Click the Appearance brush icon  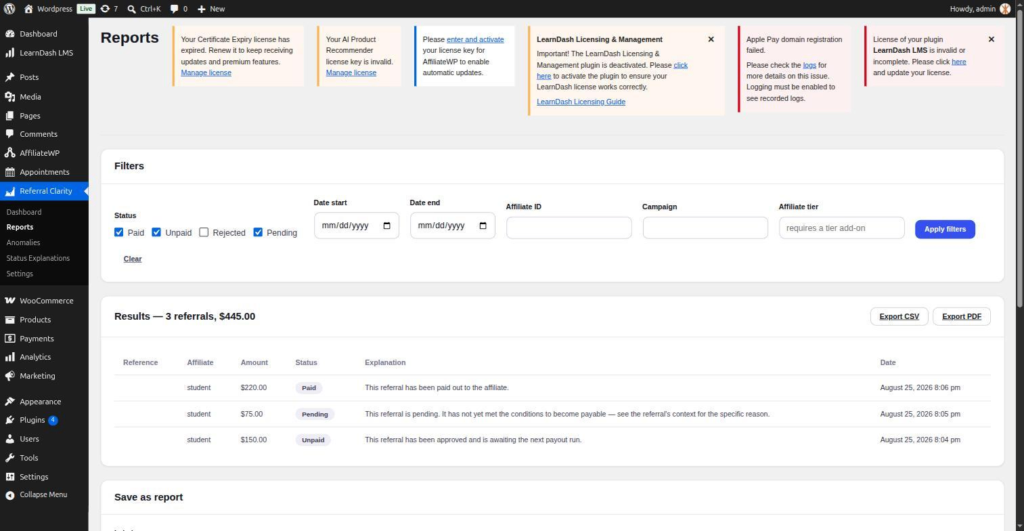pyautogui.click(x=10, y=401)
